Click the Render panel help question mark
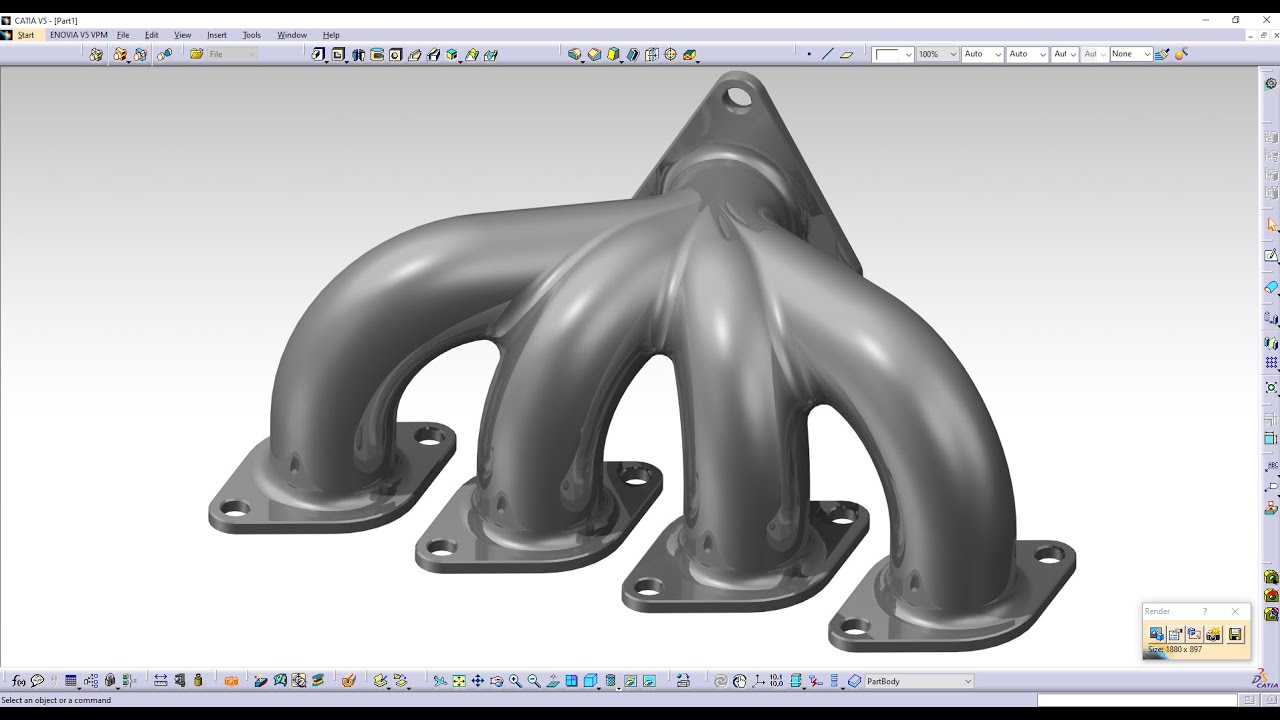The width and height of the screenshot is (1280, 720). click(x=1205, y=611)
